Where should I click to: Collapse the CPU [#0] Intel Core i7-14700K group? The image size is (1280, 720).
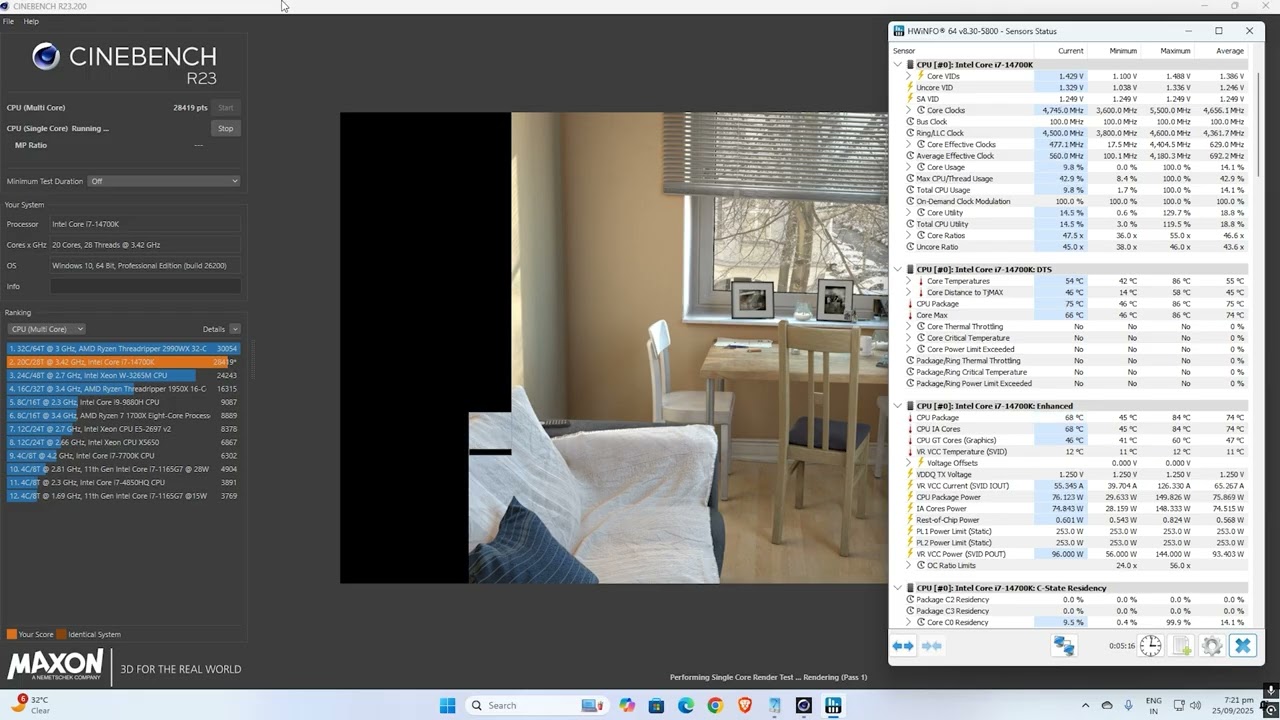[x=898, y=65]
